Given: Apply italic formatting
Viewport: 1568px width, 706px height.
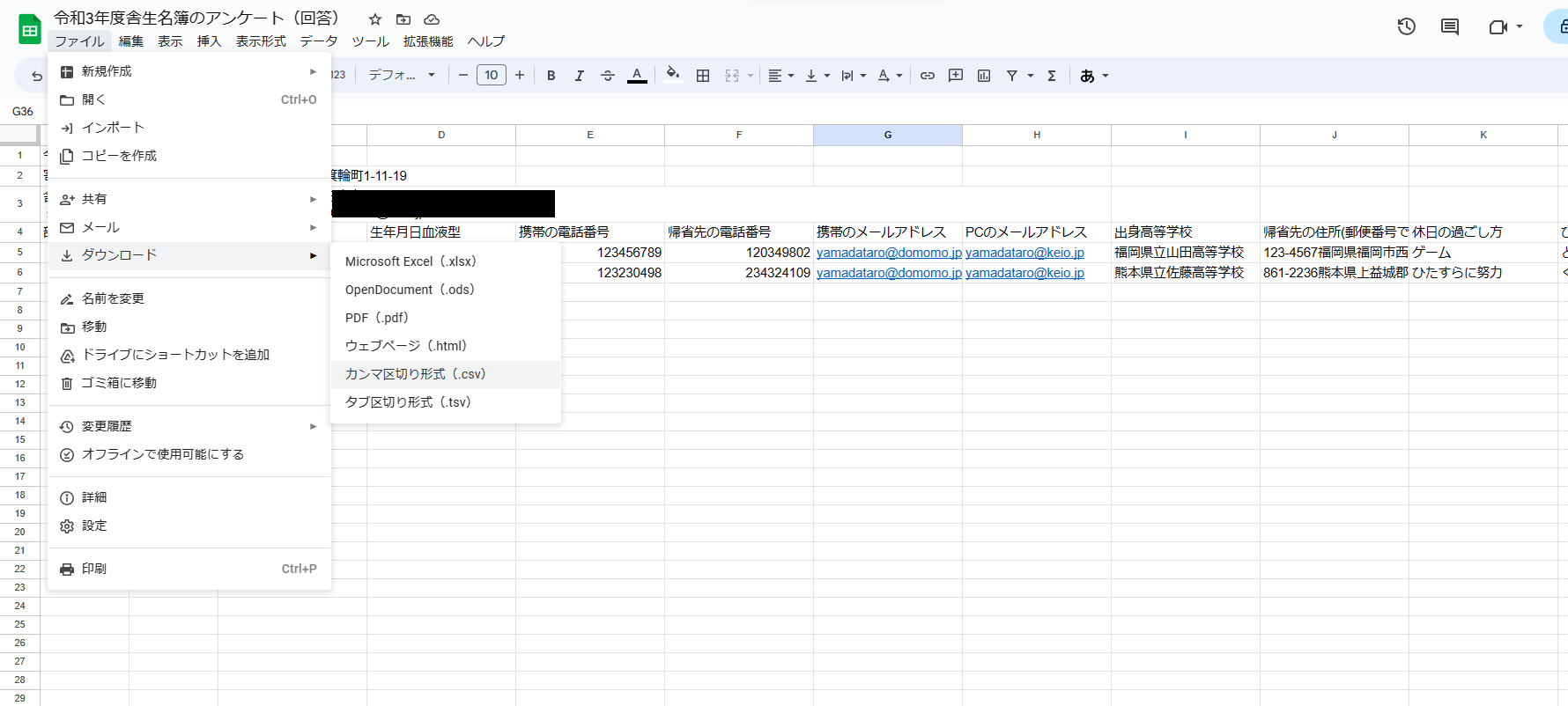Looking at the screenshot, I should tap(580, 76).
